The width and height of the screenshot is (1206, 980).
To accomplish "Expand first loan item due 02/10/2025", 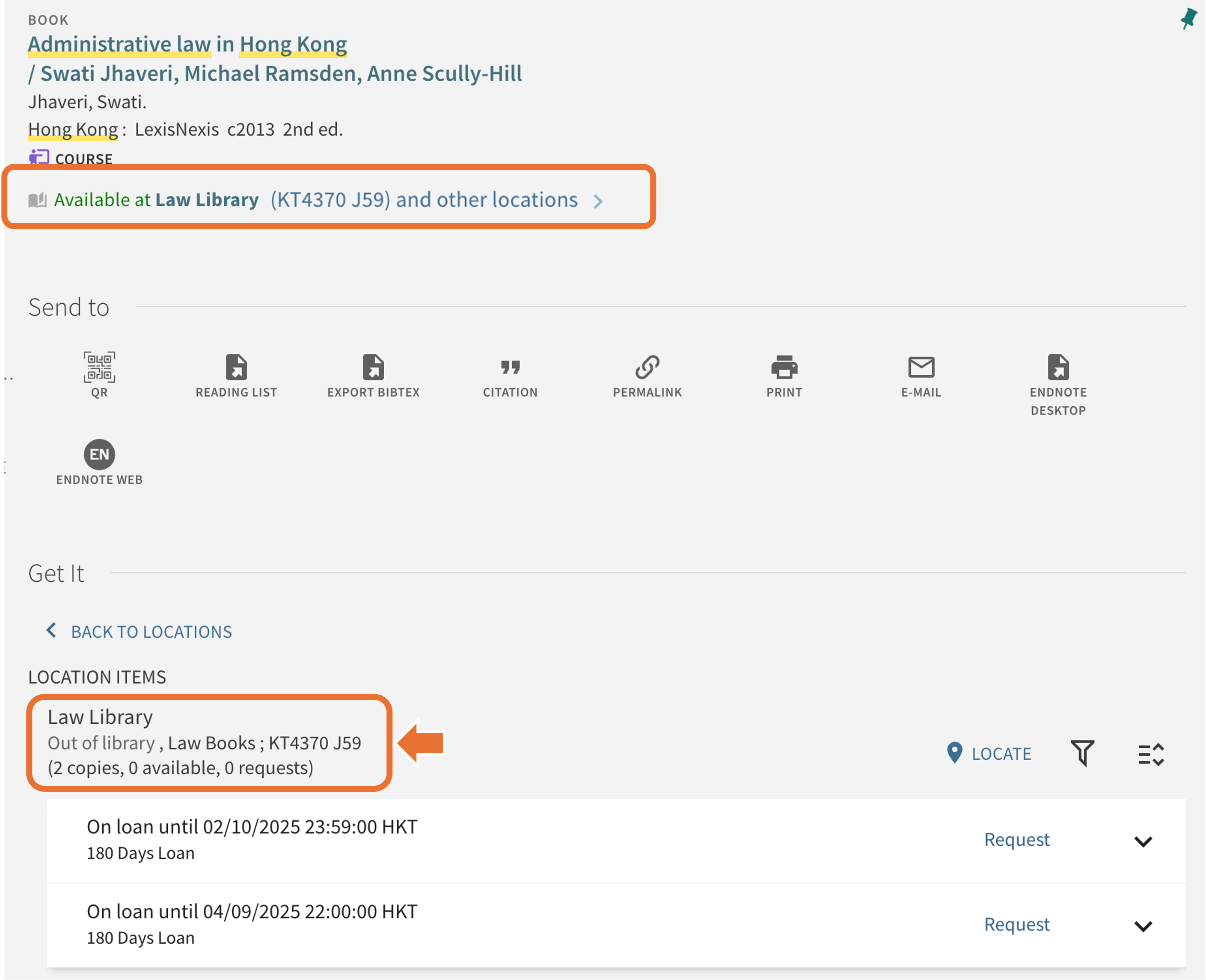I will [x=1143, y=841].
